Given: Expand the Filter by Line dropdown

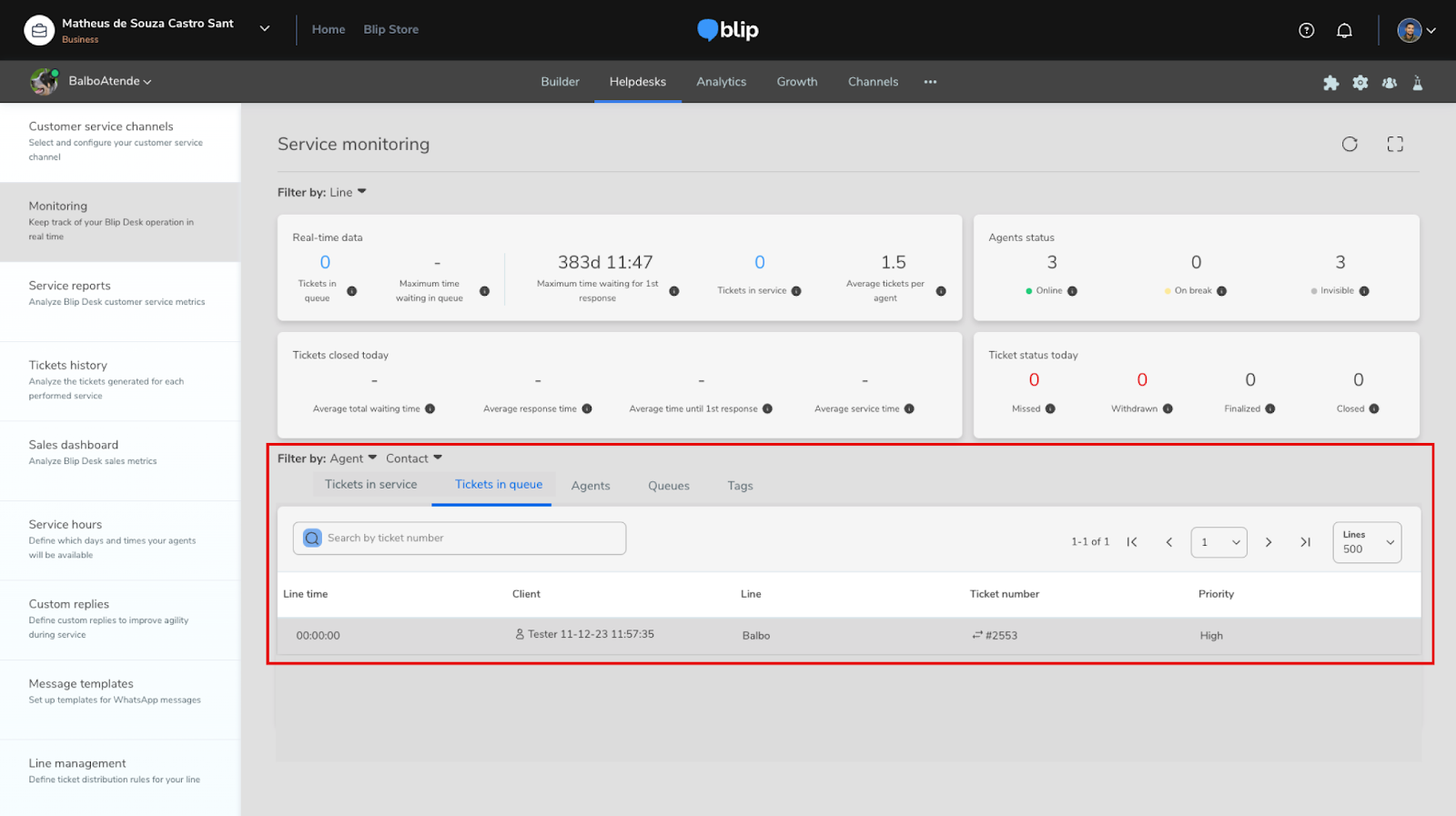Looking at the screenshot, I should [349, 192].
